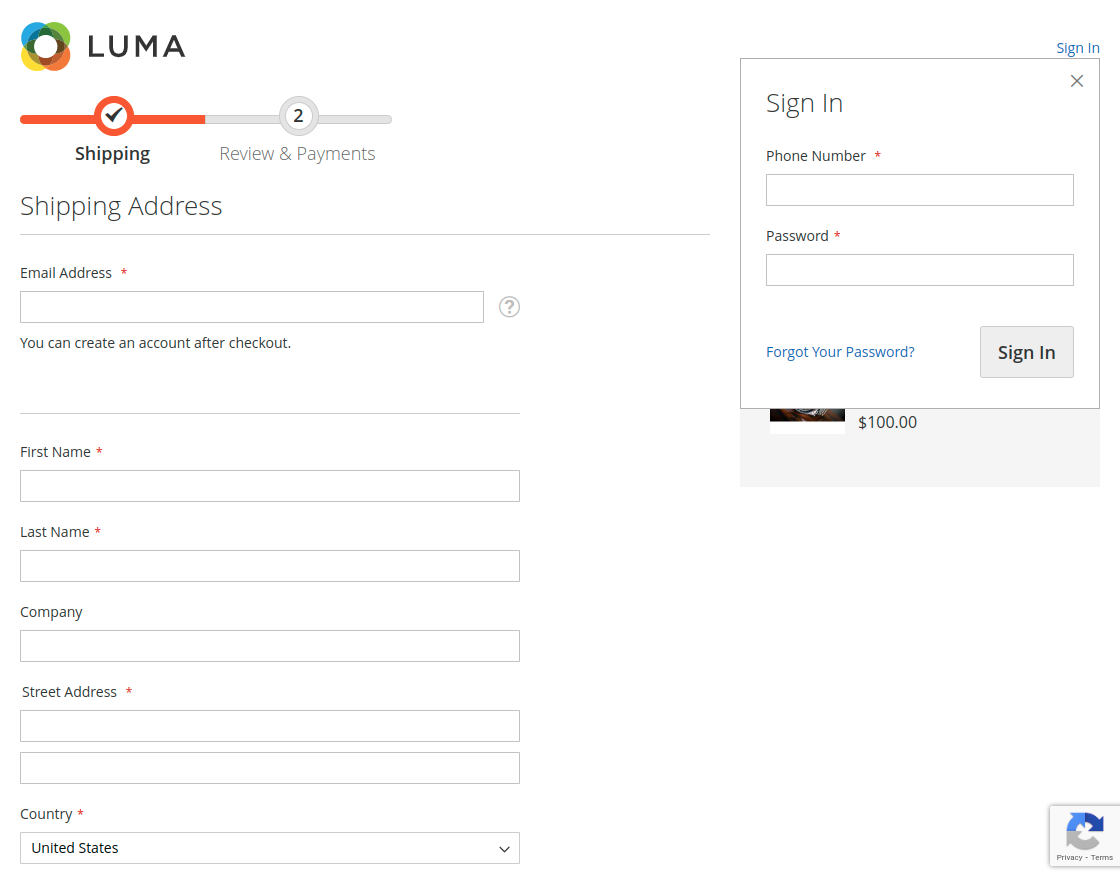Close the Sign In popup
Viewport: 1120px width, 880px height.
click(1077, 81)
